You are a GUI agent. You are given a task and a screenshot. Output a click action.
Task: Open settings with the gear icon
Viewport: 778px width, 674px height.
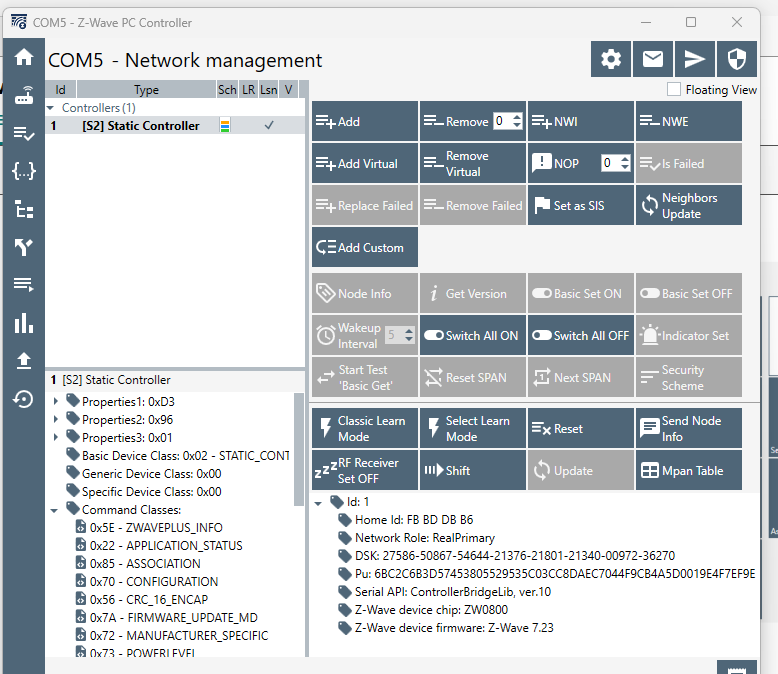(611, 60)
